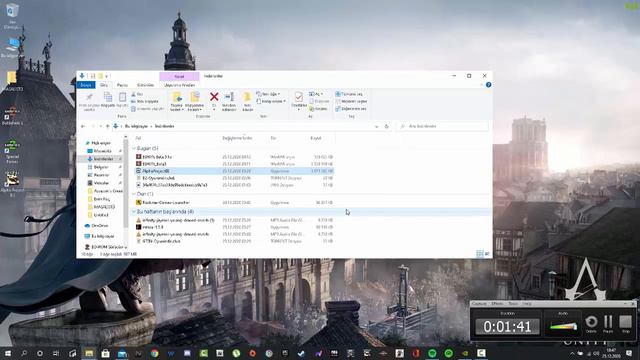
Task: Open Microsoft Store bag icon on taskbar
Action: point(105,353)
